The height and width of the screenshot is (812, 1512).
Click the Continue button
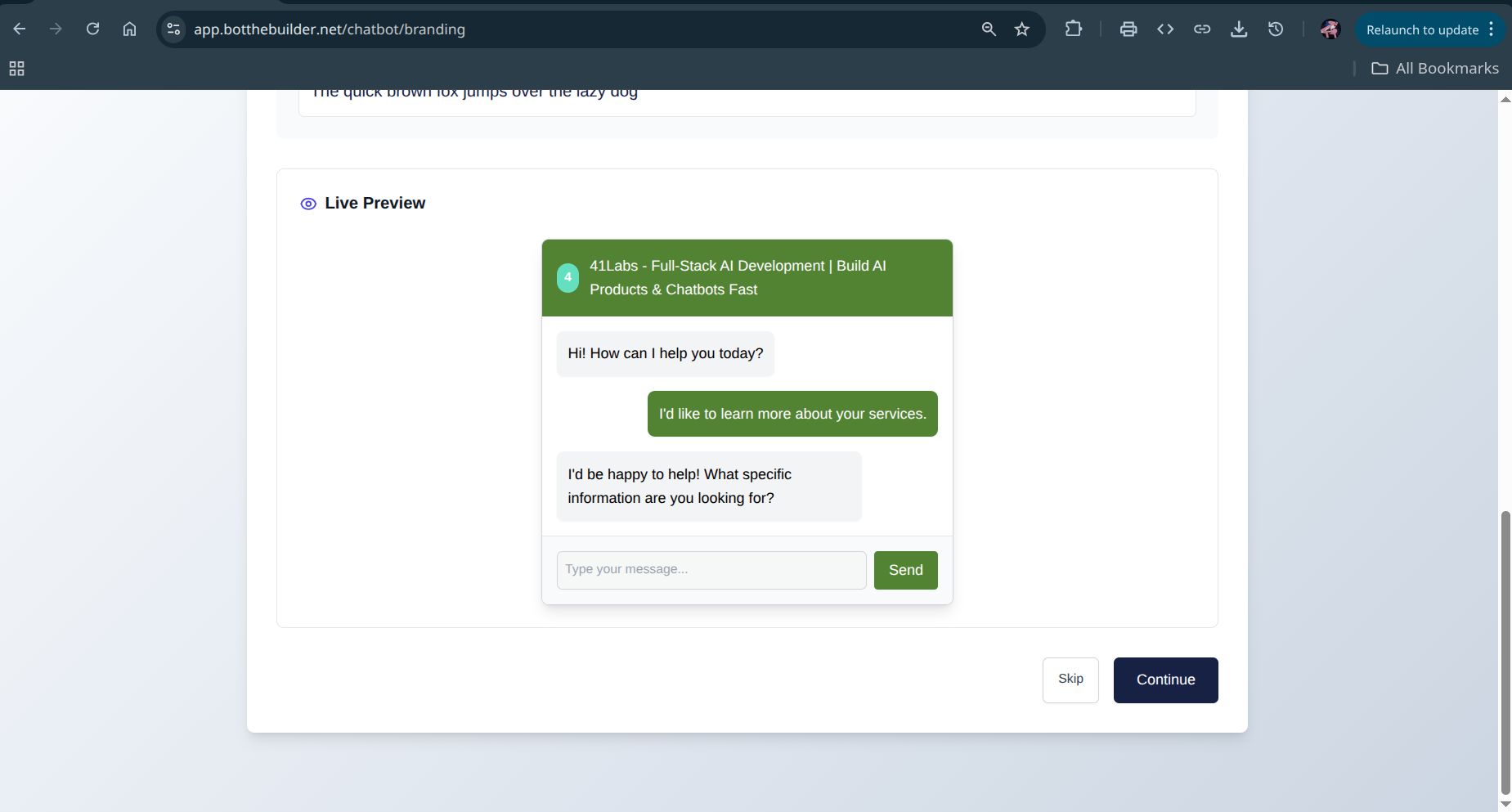(1166, 680)
